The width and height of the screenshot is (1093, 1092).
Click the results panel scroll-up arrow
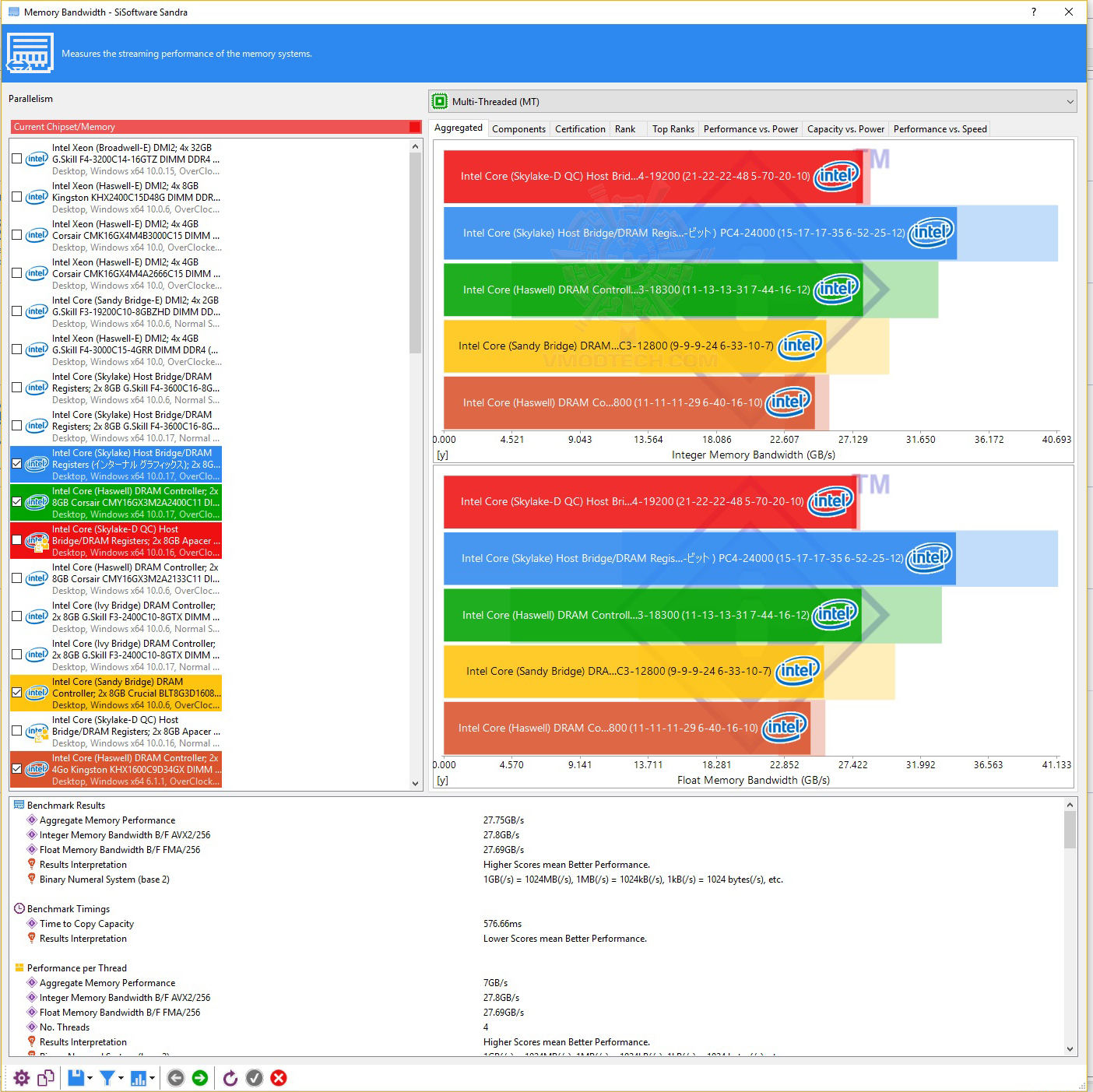pos(1070,805)
